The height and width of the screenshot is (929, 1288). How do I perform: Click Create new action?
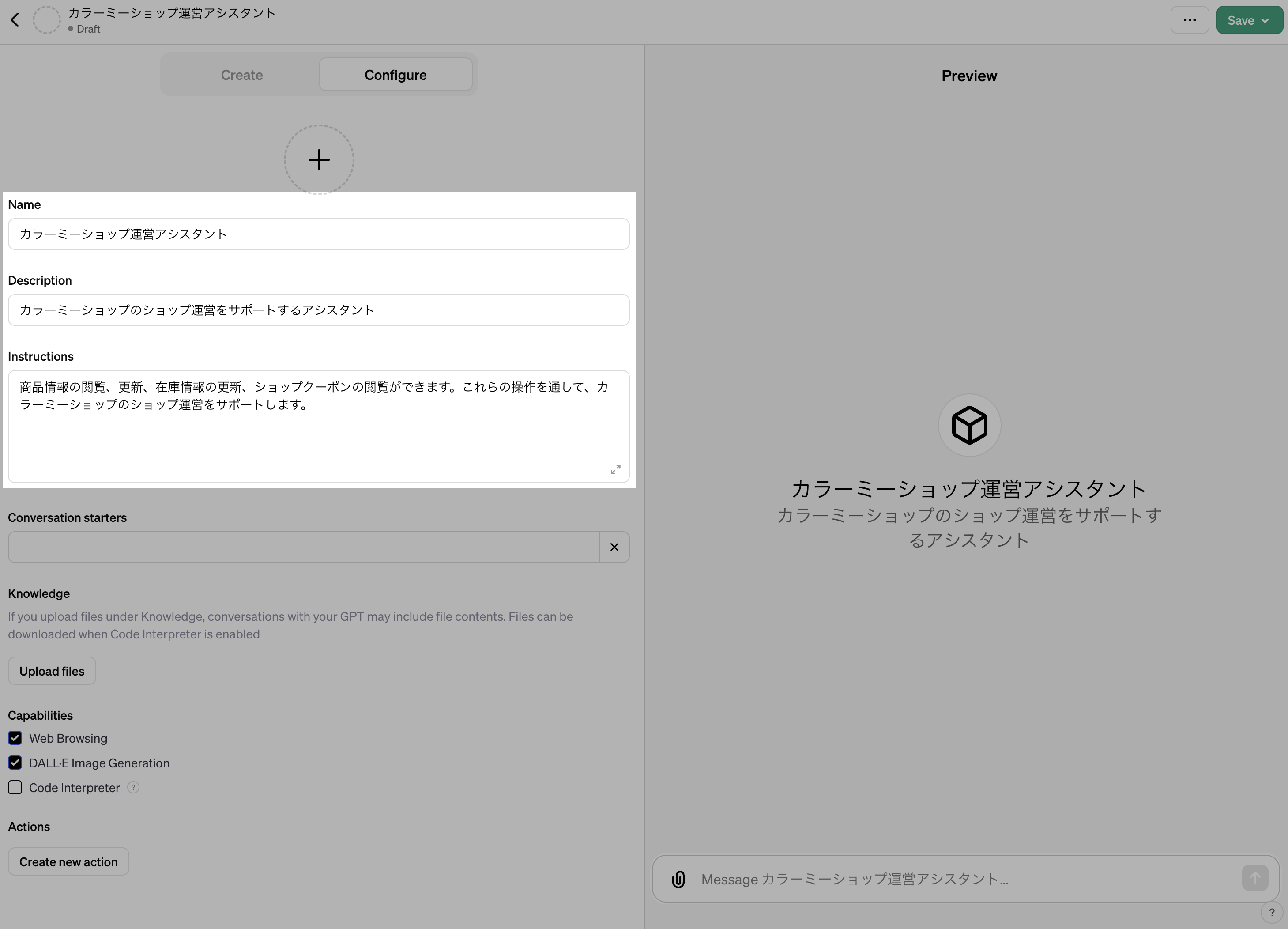pyautogui.click(x=68, y=861)
